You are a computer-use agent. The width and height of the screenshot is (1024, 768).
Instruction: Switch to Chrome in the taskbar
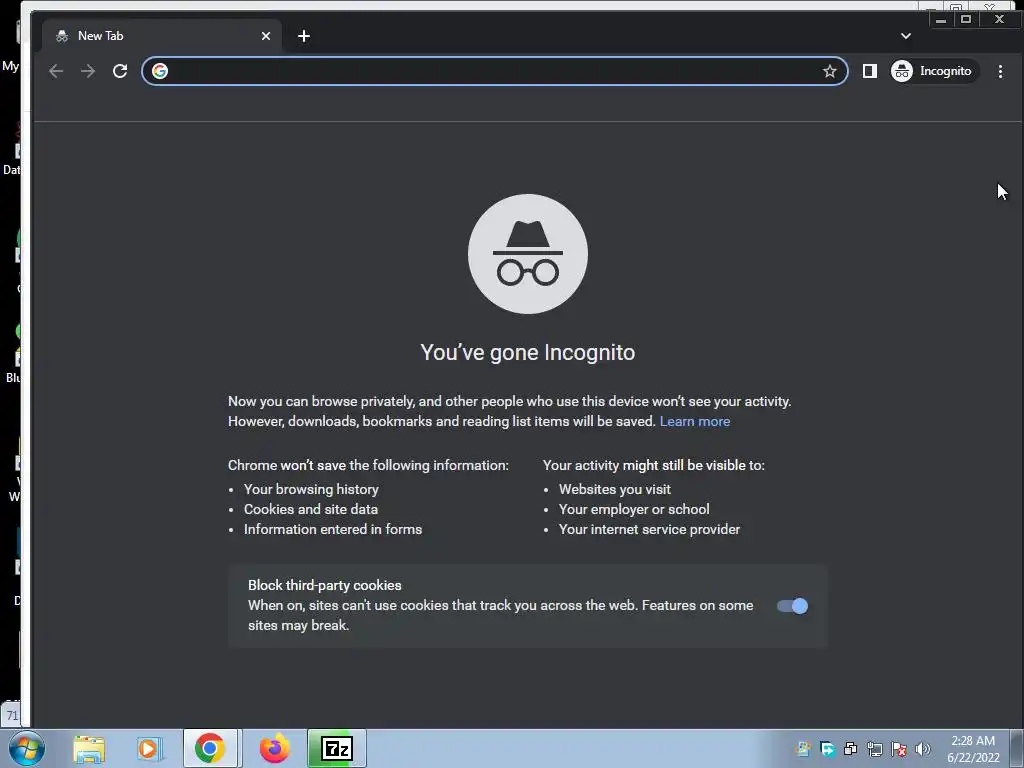210,748
